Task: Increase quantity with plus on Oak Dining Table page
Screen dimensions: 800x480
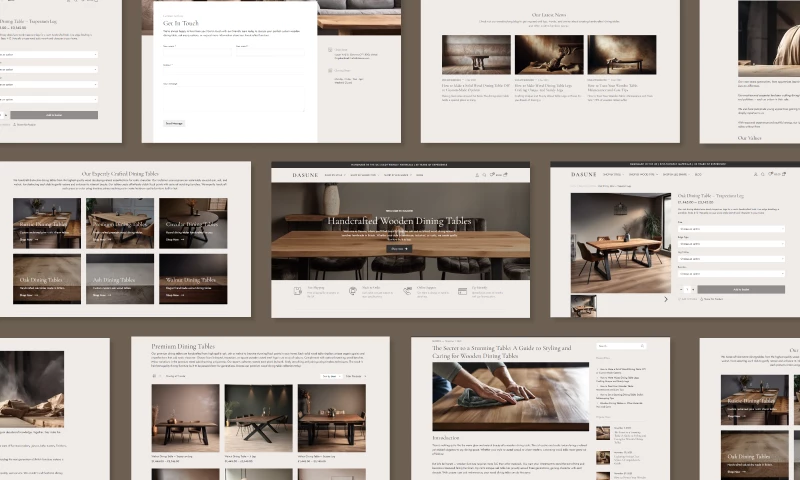Action: pyautogui.click(x=693, y=289)
